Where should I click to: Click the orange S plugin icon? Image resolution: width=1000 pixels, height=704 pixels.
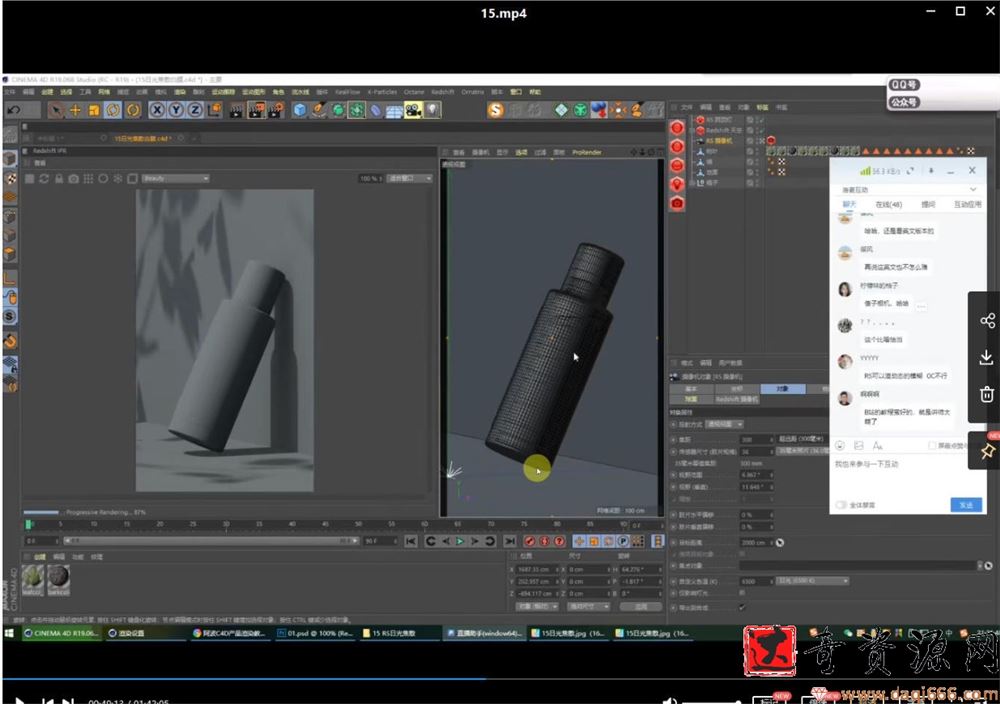pyautogui.click(x=496, y=110)
